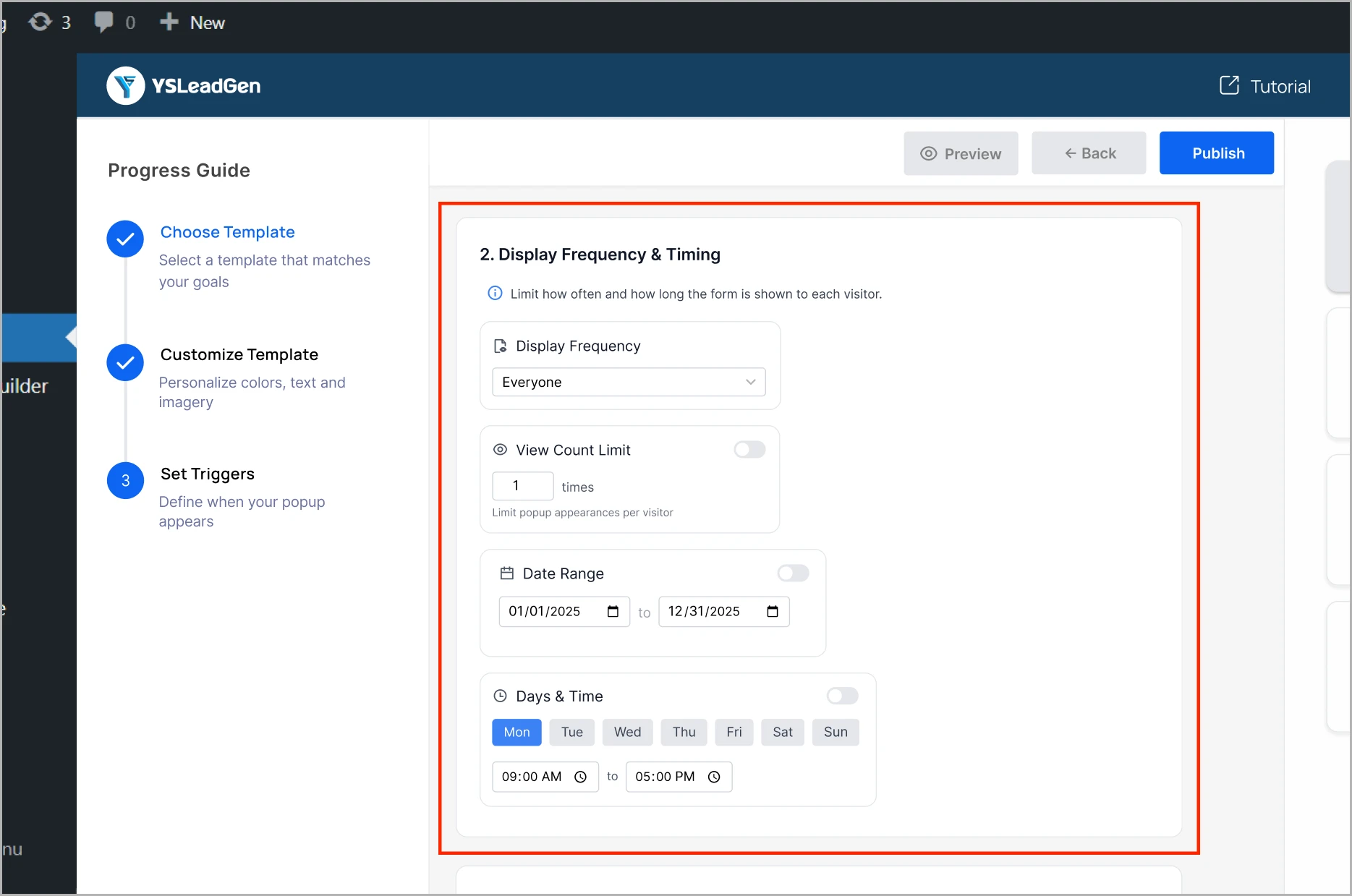Click the 05:00 PM end time field
1352x896 pixels.
point(679,777)
